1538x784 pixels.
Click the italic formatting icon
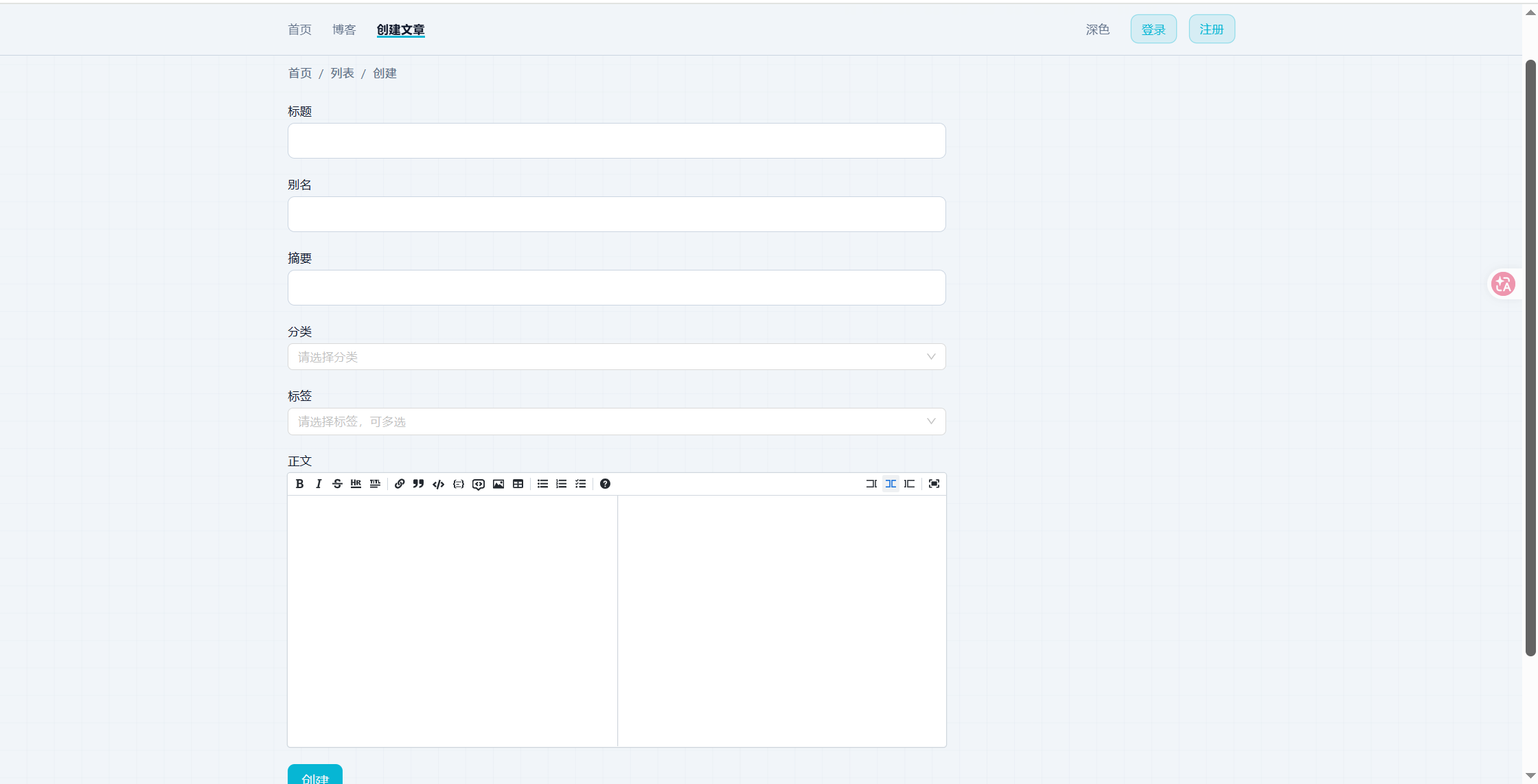[x=319, y=484]
